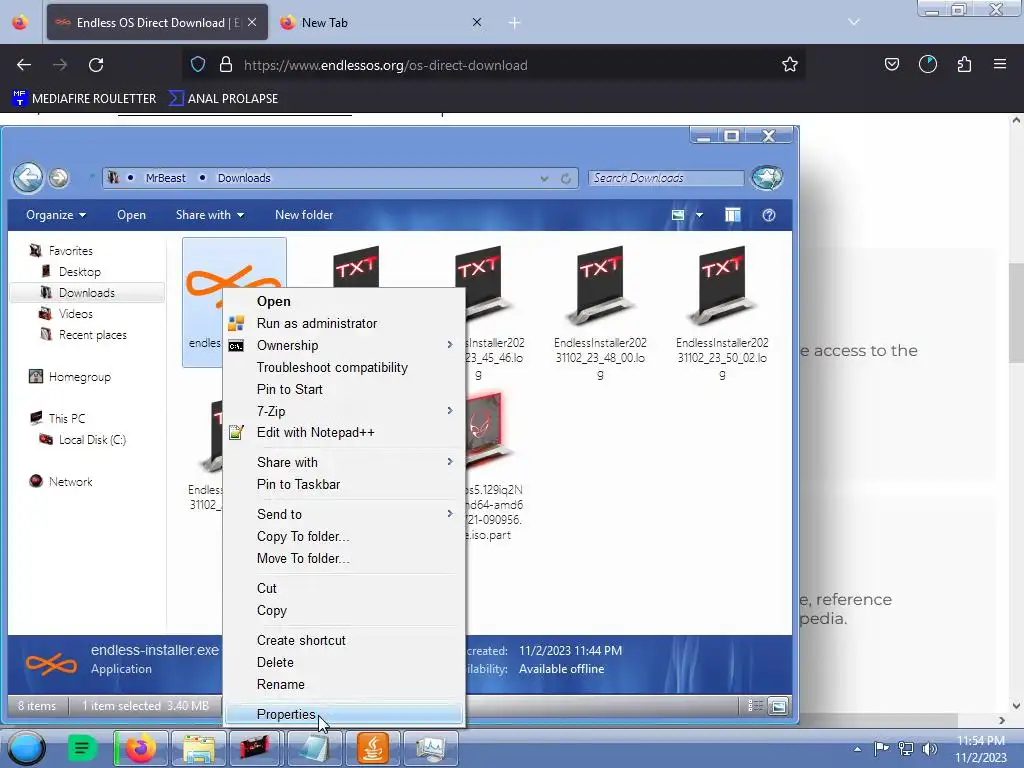This screenshot has height=768, width=1024.
Task: Expand the Explorer address bar history dropdown
Action: [544, 178]
